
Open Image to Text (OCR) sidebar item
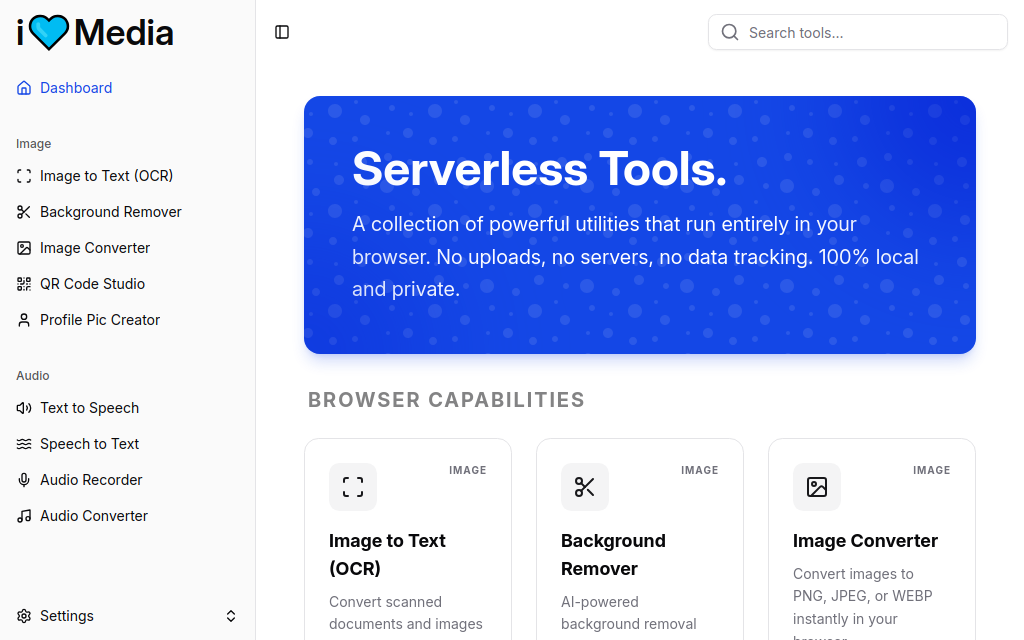coord(106,176)
